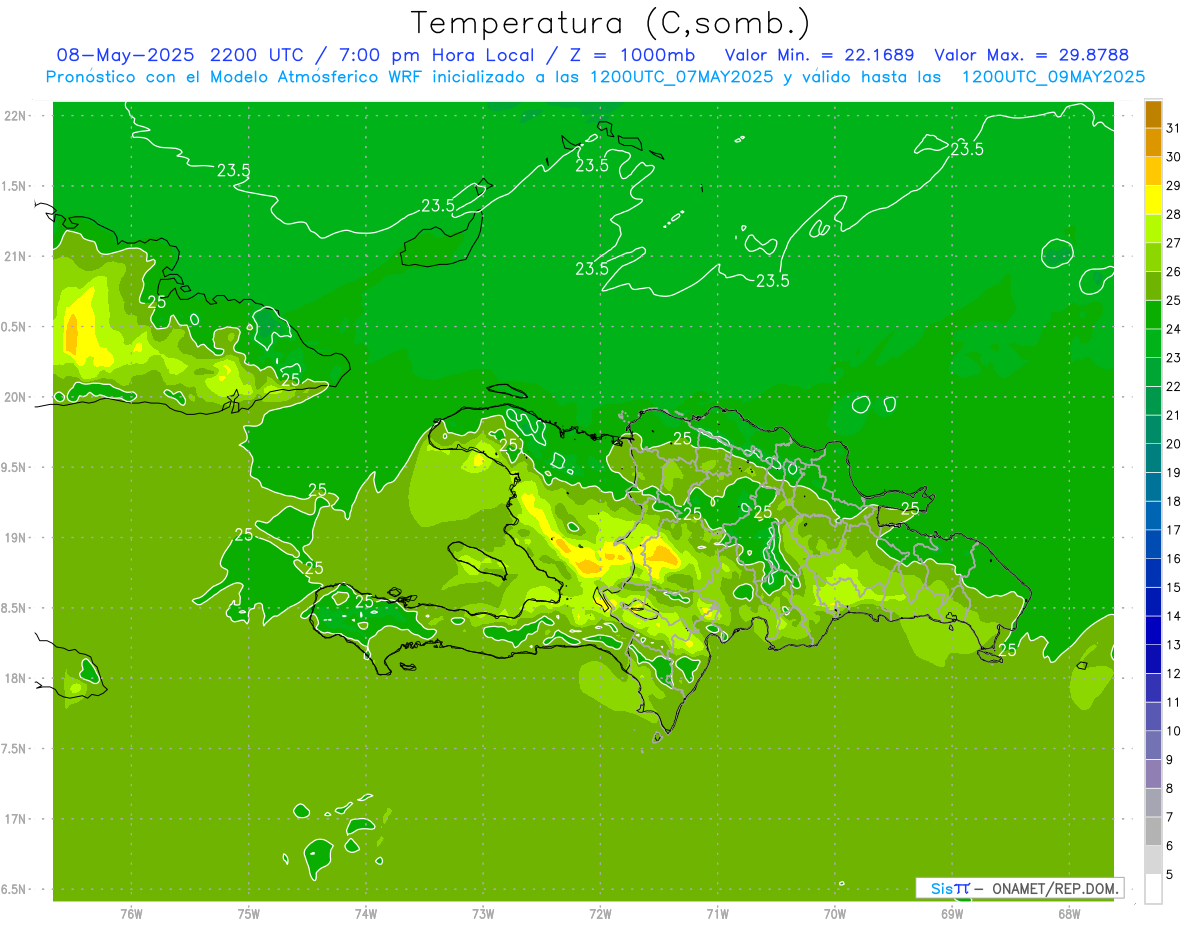1200x927 pixels.
Task: Click the legend value "24"
Action: click(x=1174, y=329)
